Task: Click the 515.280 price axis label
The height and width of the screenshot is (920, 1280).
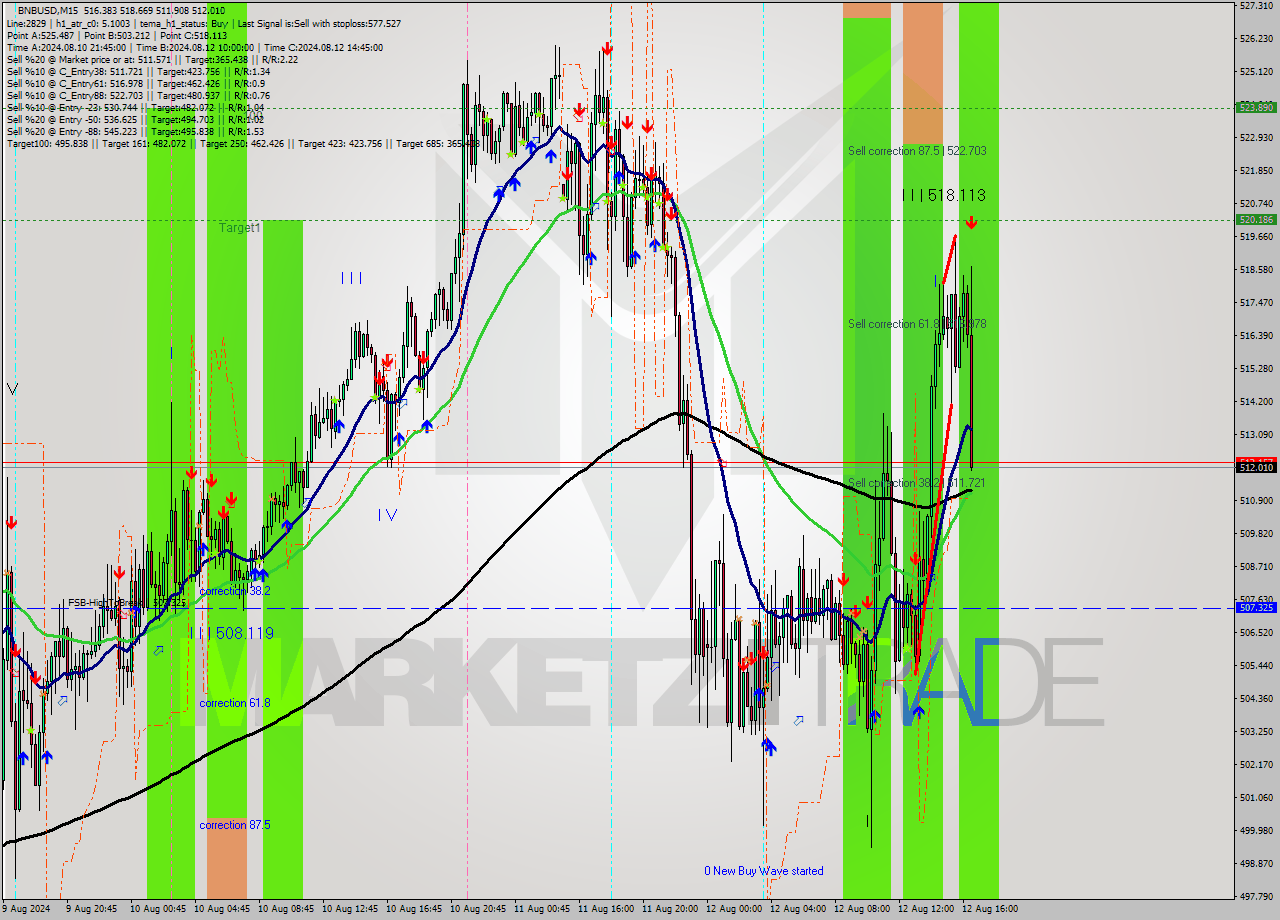Action: pos(1255,369)
